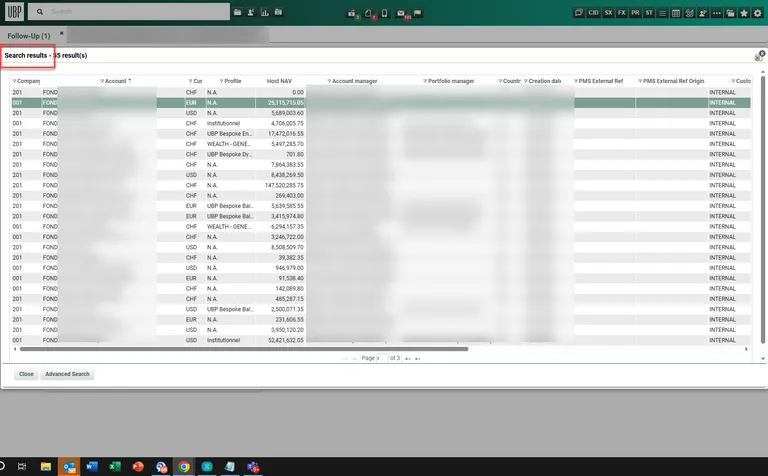768x476 pixels.
Task: Close the Follow-Up tab
Action: [61, 33]
